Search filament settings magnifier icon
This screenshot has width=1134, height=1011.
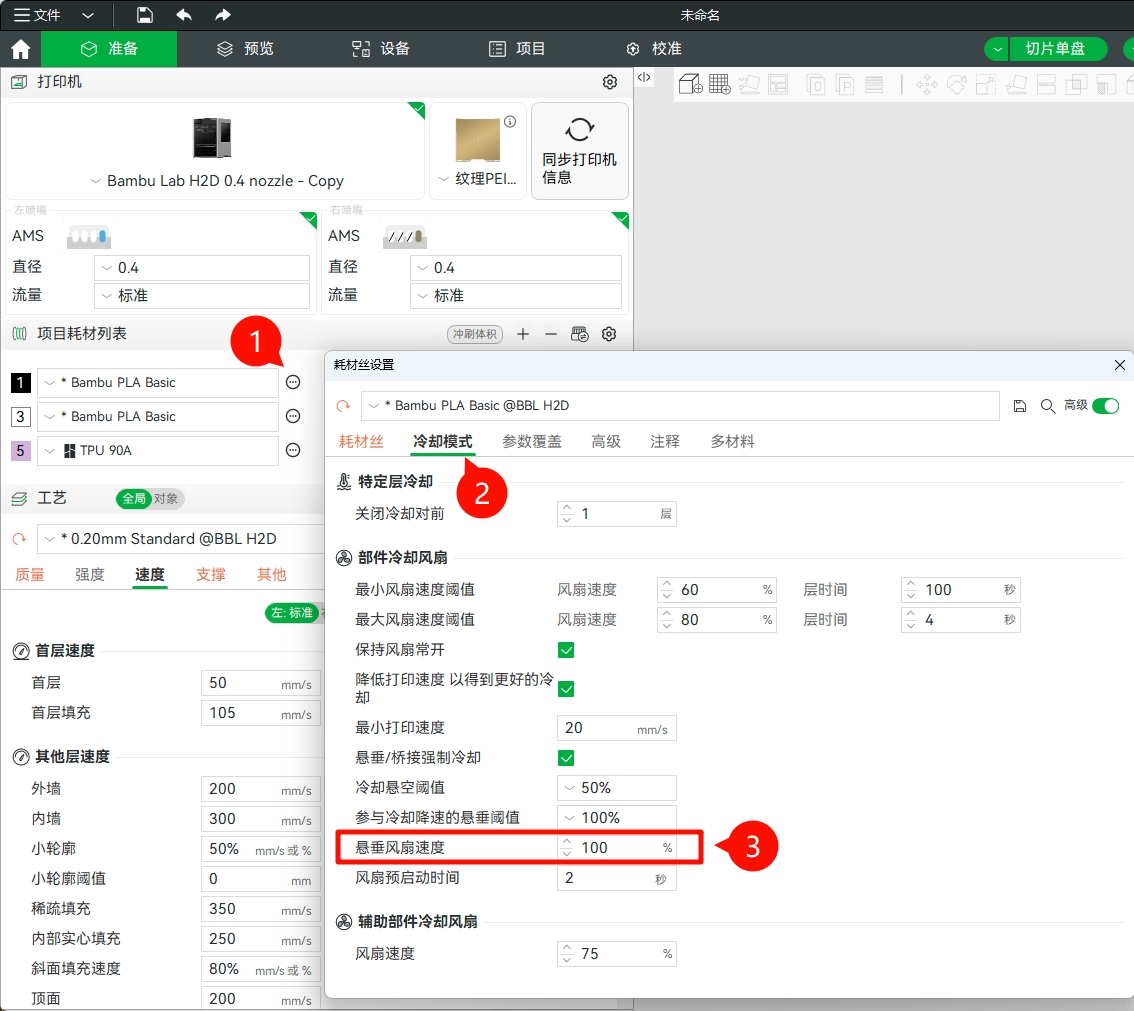click(x=1047, y=406)
